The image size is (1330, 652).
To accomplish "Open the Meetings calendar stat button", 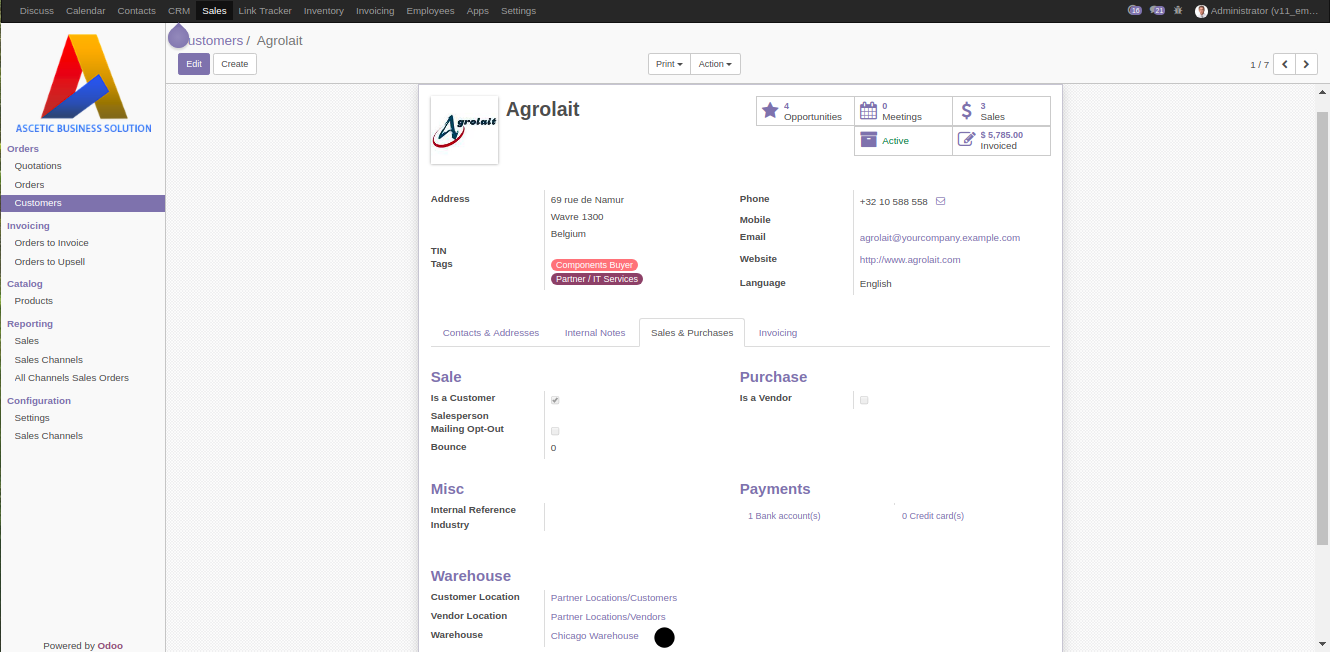I will click(903, 111).
